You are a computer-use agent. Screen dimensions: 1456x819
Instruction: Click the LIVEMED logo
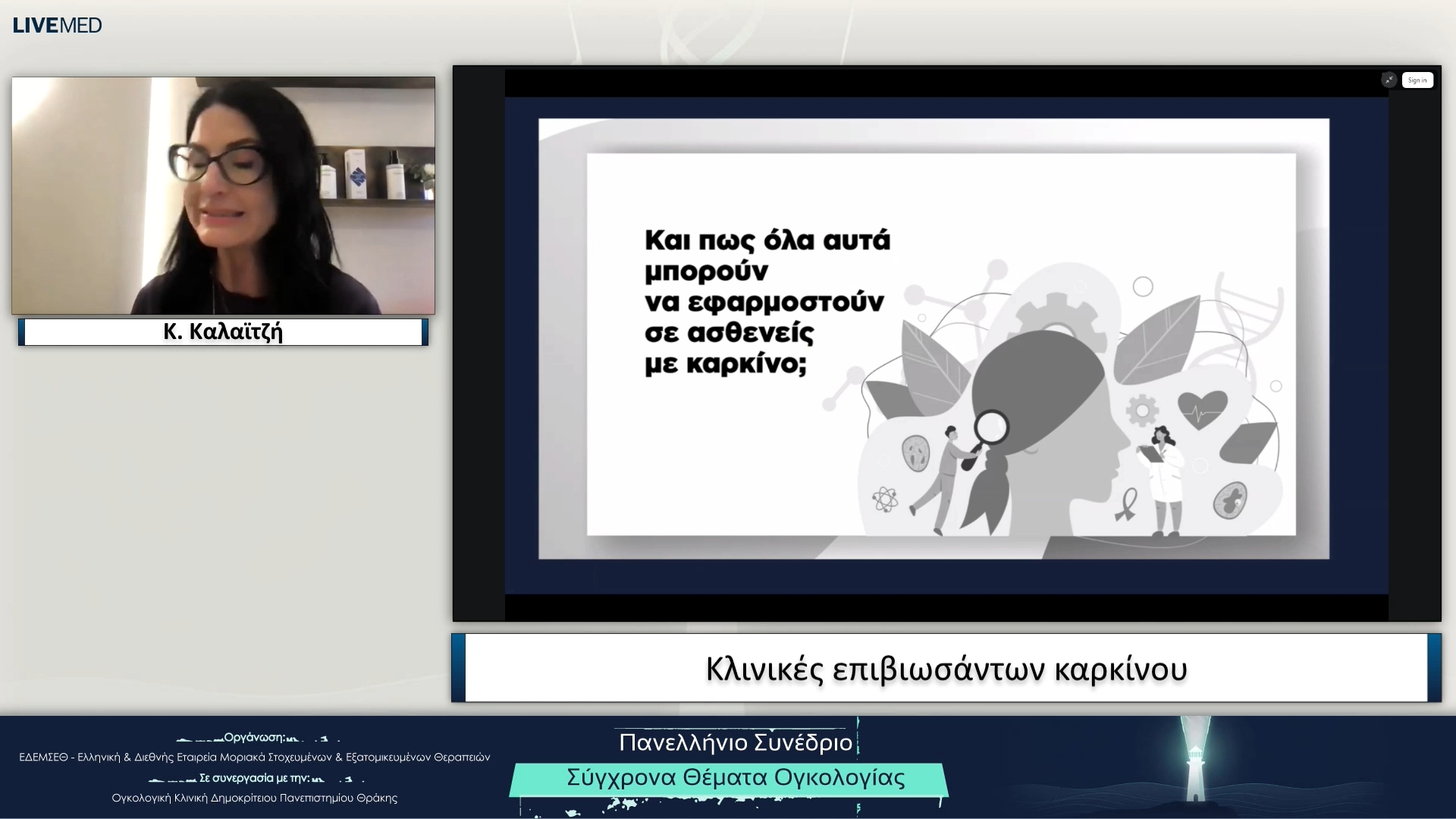(57, 25)
